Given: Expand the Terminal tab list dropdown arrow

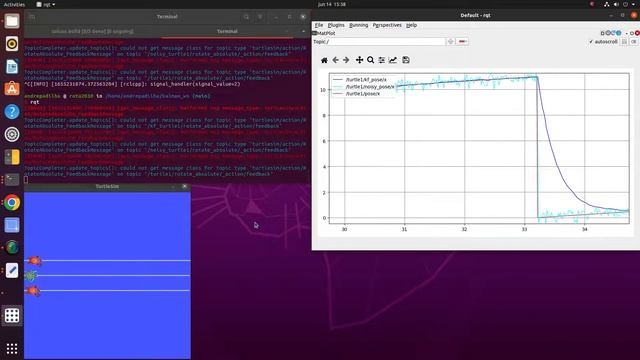Looking at the screenshot, I should coord(303,31).
